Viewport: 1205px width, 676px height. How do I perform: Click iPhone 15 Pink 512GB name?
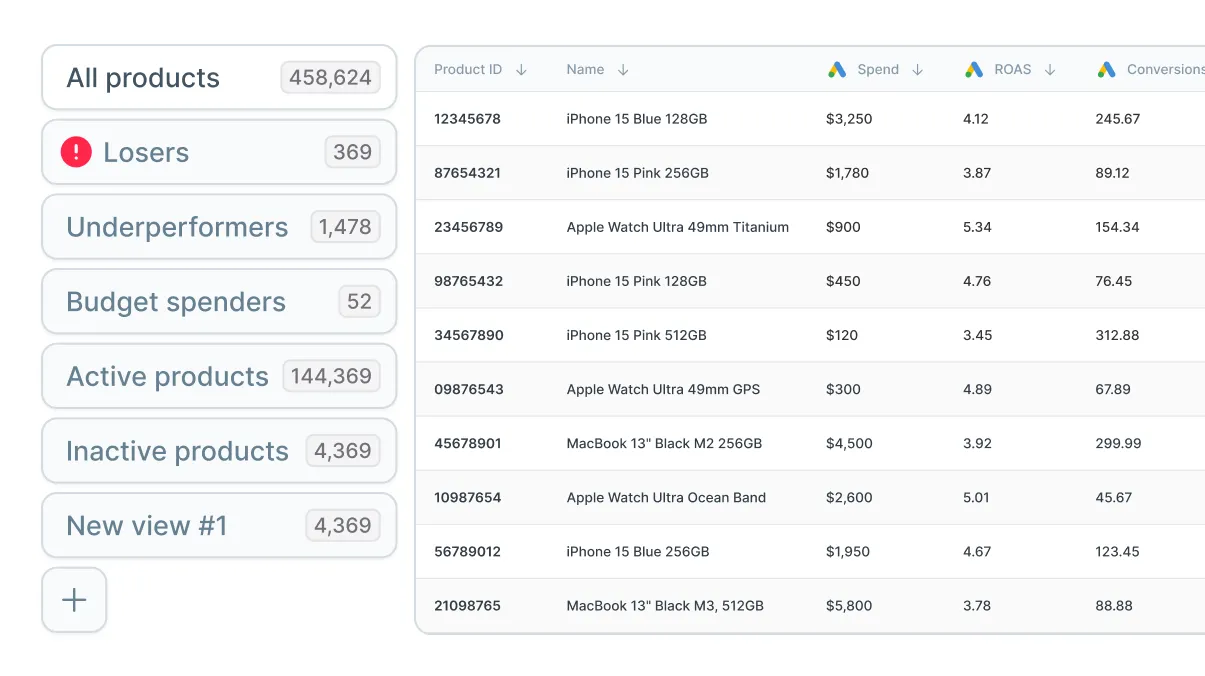tap(637, 335)
